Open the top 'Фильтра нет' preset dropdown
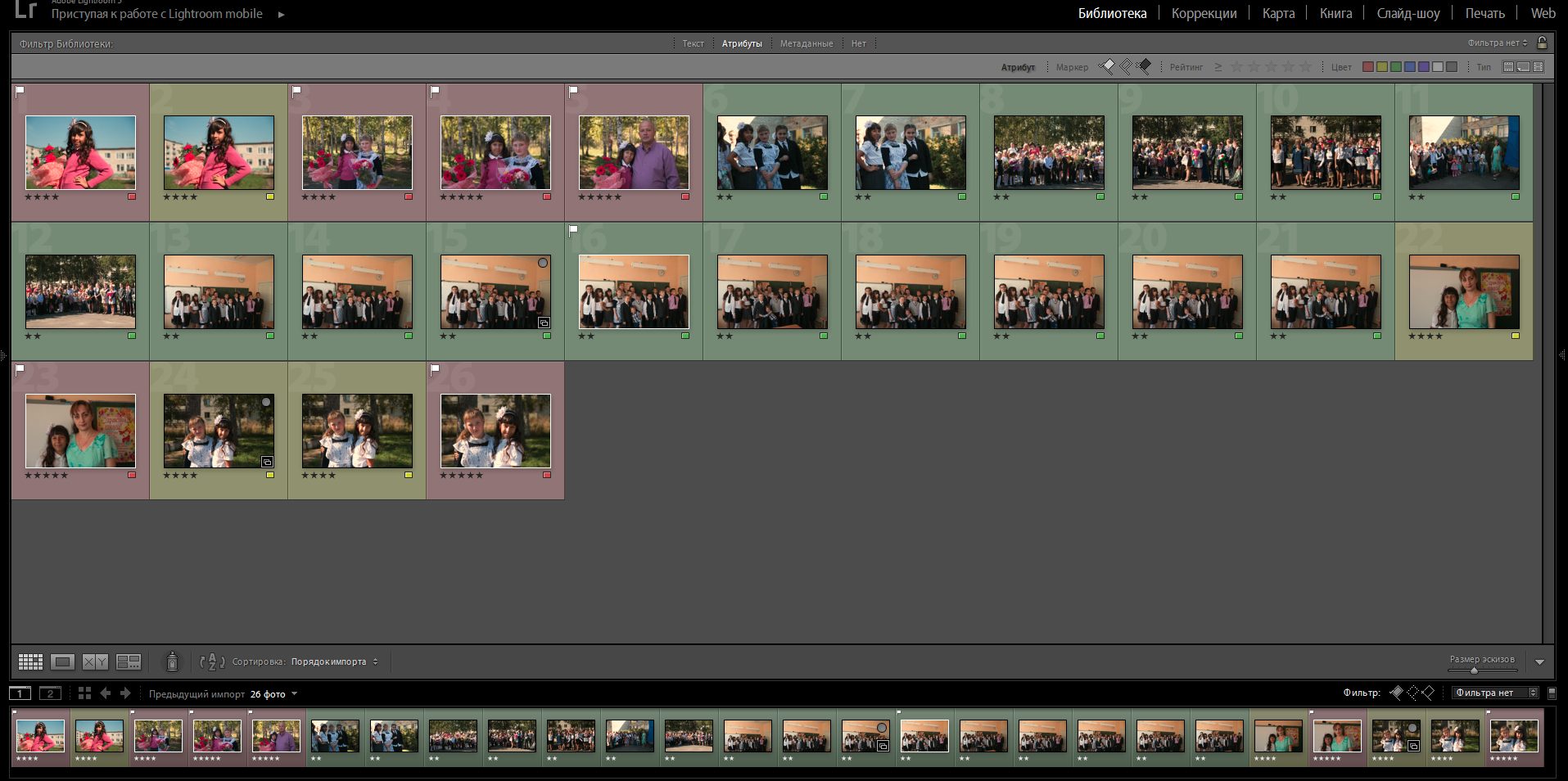 (x=1498, y=43)
